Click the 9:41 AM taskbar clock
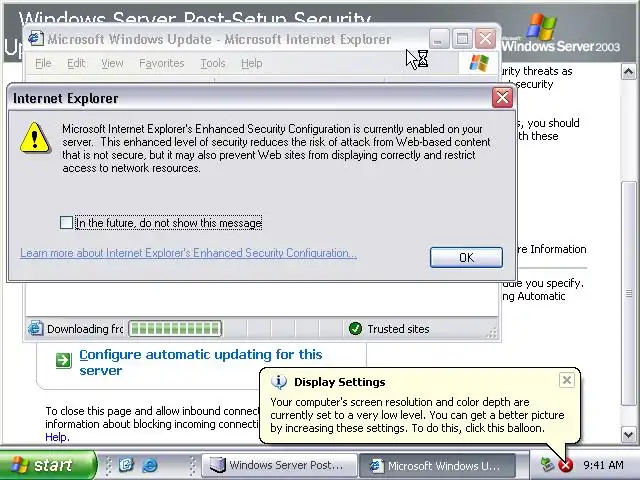The width and height of the screenshot is (640, 480). click(x=603, y=465)
